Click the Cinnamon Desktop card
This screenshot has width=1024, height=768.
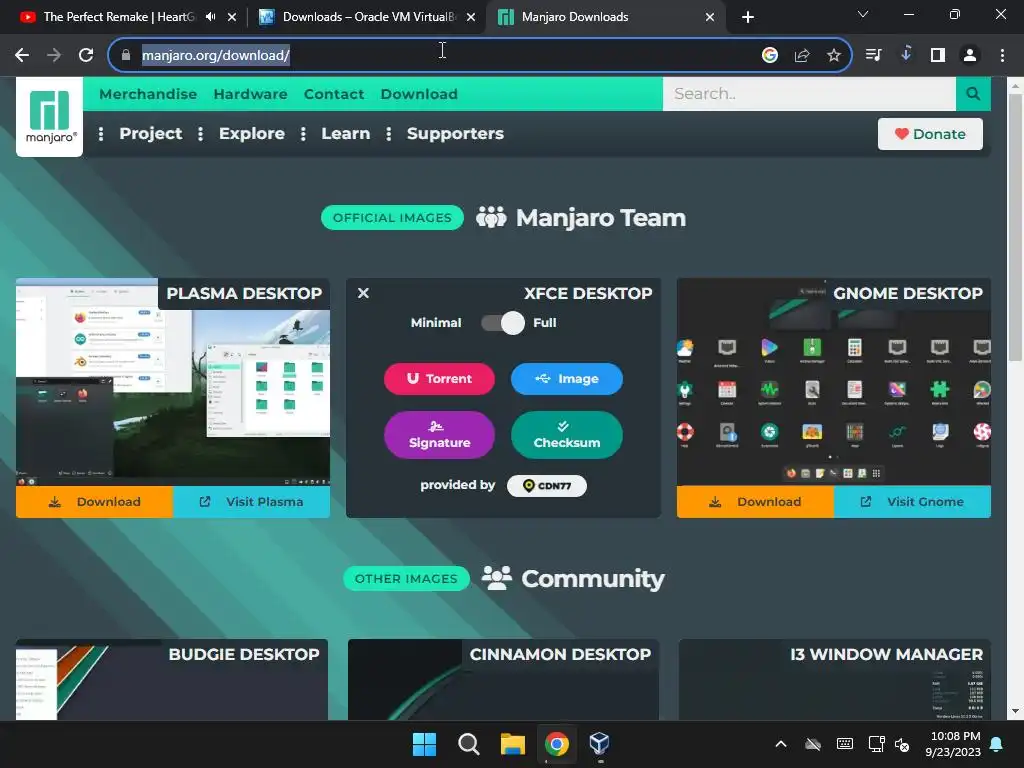(x=503, y=680)
